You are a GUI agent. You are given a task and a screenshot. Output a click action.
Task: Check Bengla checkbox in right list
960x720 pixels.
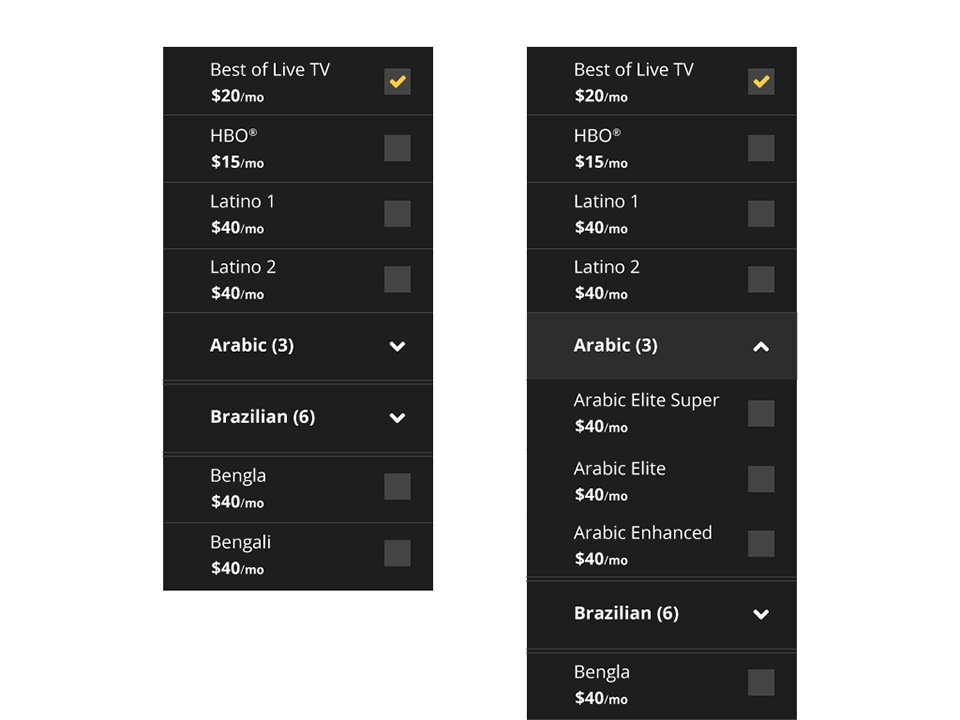[x=761, y=683]
